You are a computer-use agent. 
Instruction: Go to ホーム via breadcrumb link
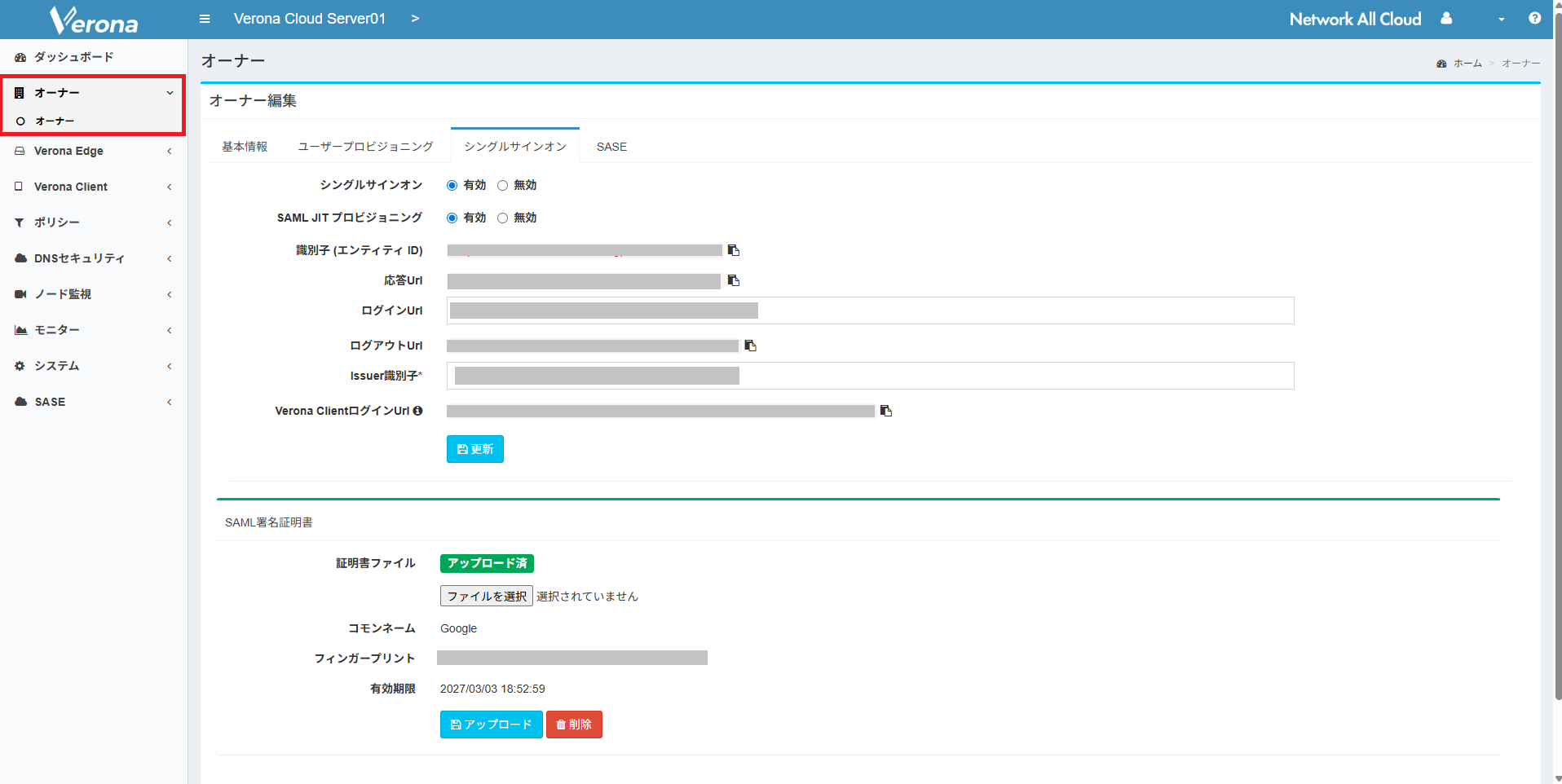click(1467, 64)
